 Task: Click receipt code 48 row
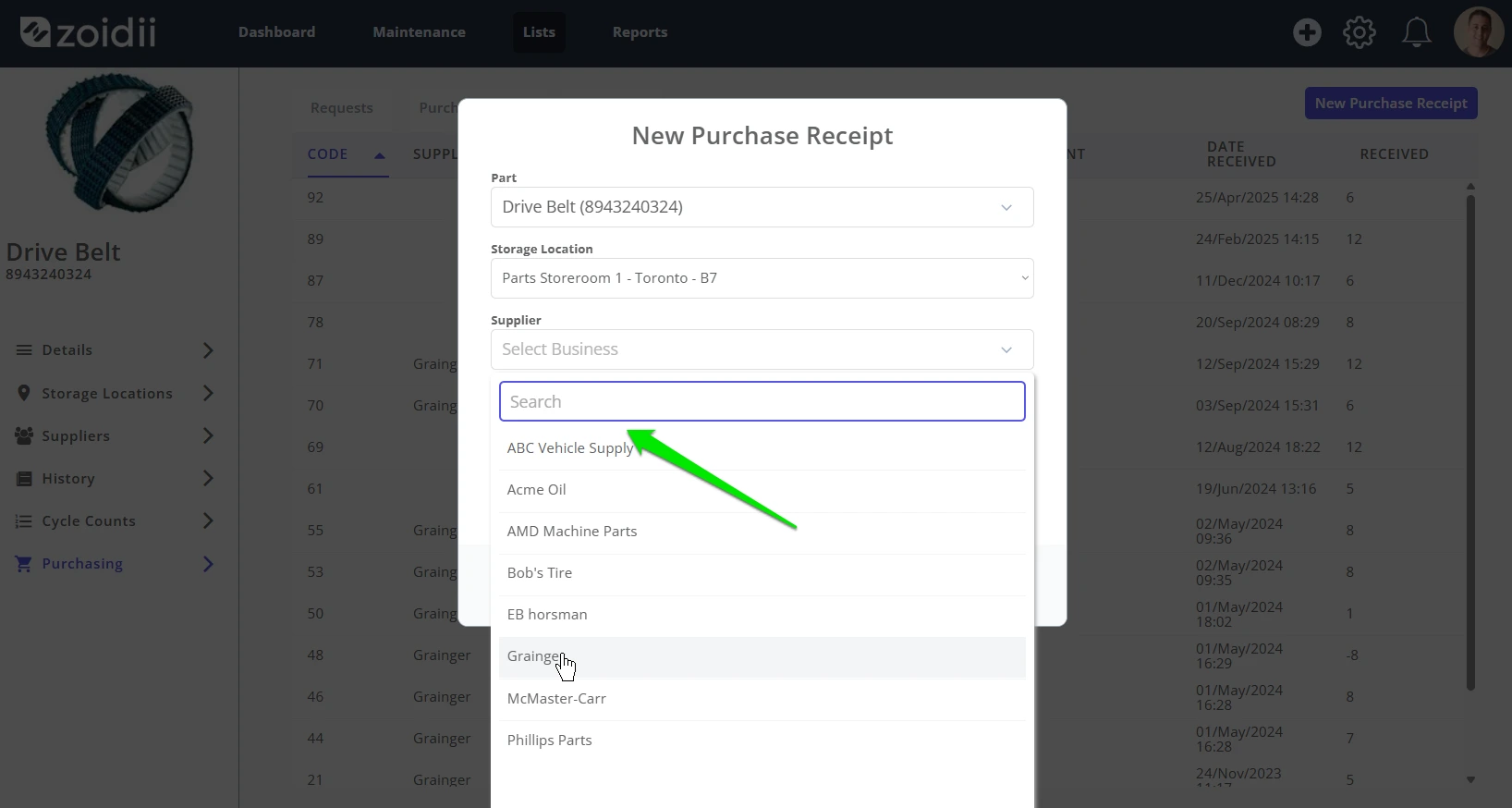coord(315,655)
